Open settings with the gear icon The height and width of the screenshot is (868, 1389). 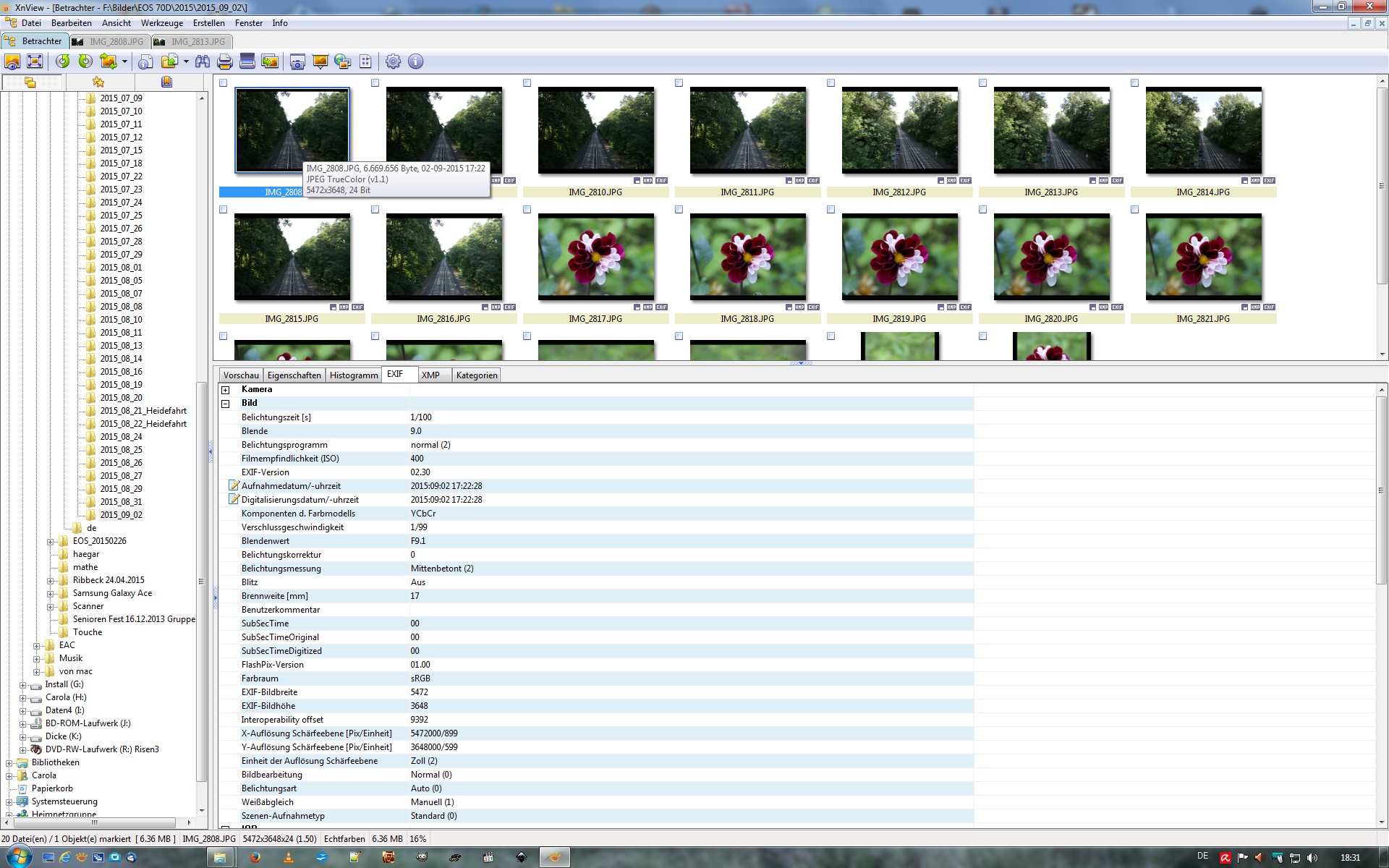393,62
